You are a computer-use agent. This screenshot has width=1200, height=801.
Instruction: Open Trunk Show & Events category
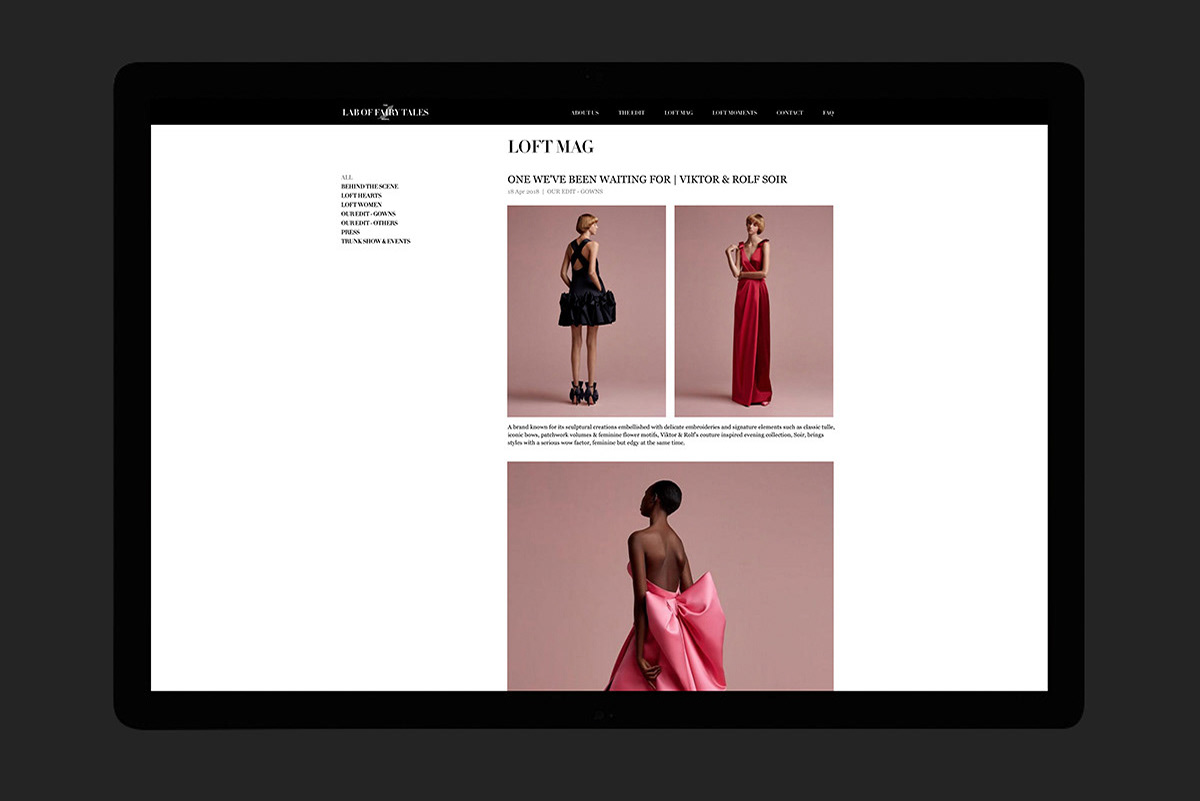point(376,241)
